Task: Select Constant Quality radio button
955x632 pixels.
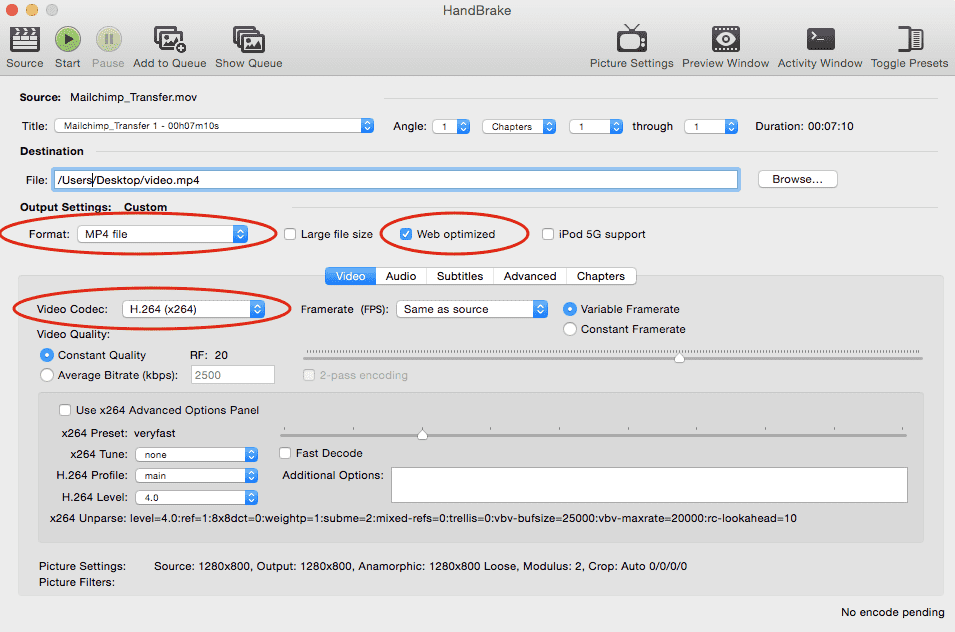Action: [46, 355]
